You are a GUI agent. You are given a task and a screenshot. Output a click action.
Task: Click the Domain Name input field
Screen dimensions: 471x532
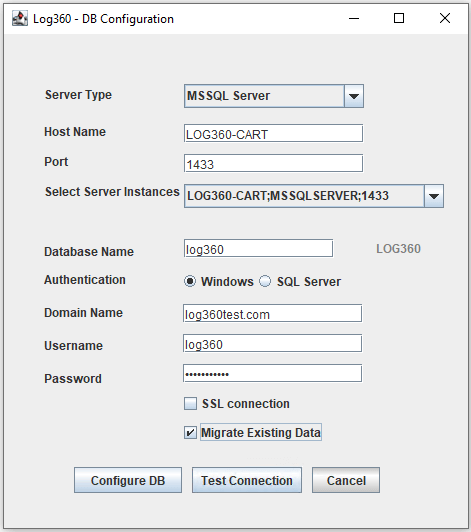point(272,313)
